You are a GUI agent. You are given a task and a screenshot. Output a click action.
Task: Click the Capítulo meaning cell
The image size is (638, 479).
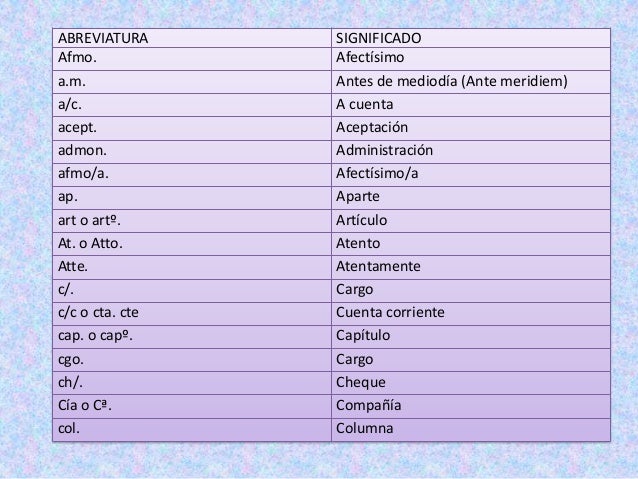(471, 337)
